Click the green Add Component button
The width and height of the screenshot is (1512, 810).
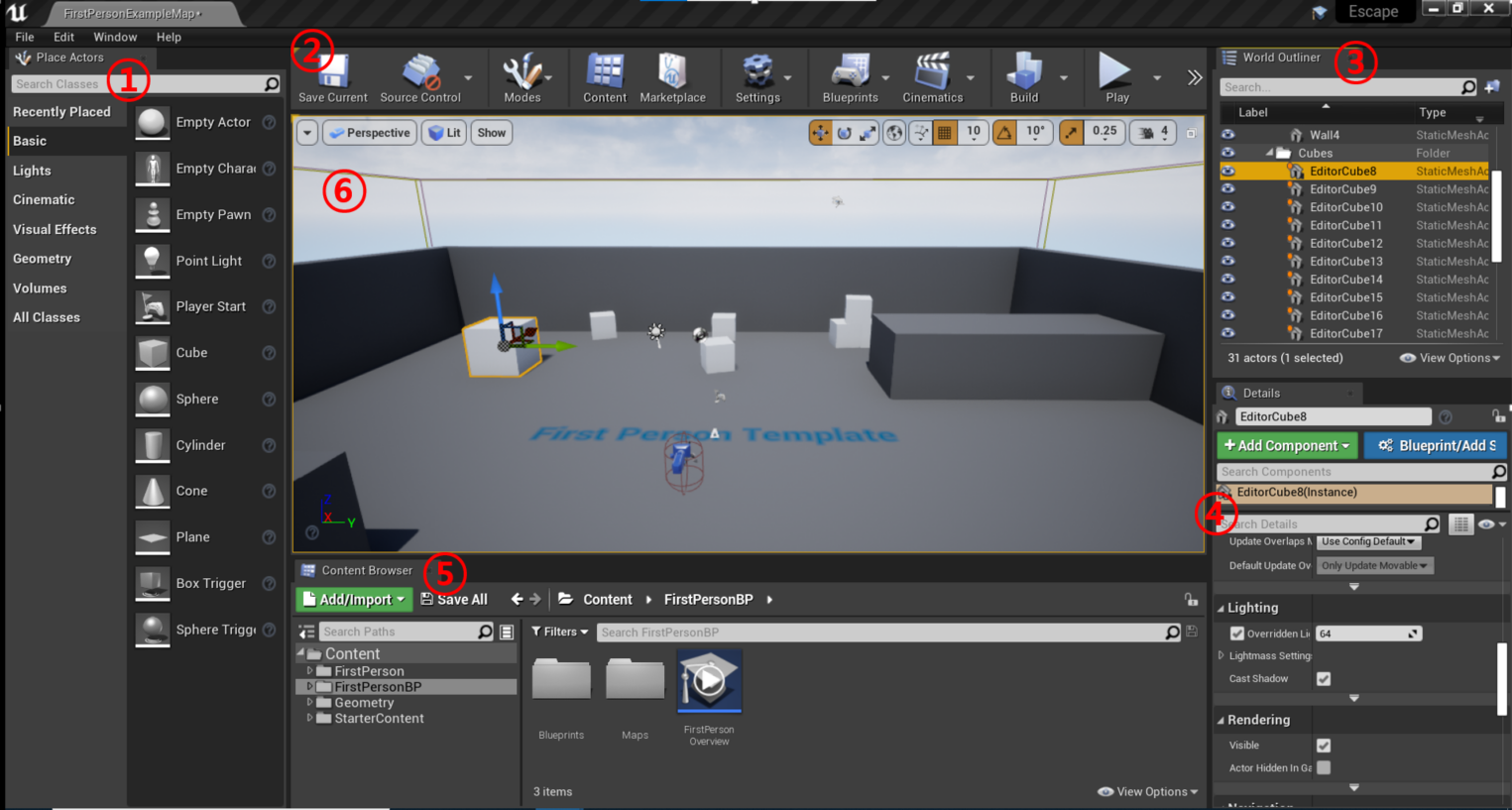point(1287,446)
